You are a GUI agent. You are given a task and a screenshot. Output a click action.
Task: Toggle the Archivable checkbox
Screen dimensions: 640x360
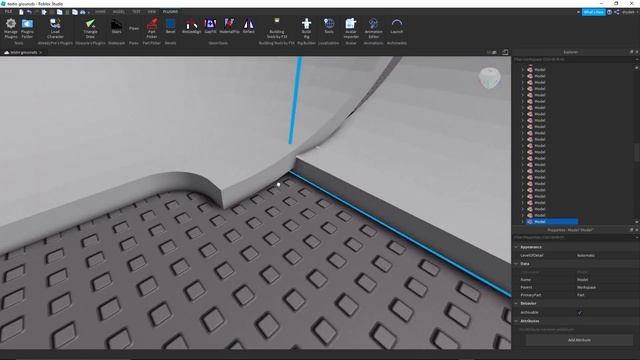pos(580,313)
